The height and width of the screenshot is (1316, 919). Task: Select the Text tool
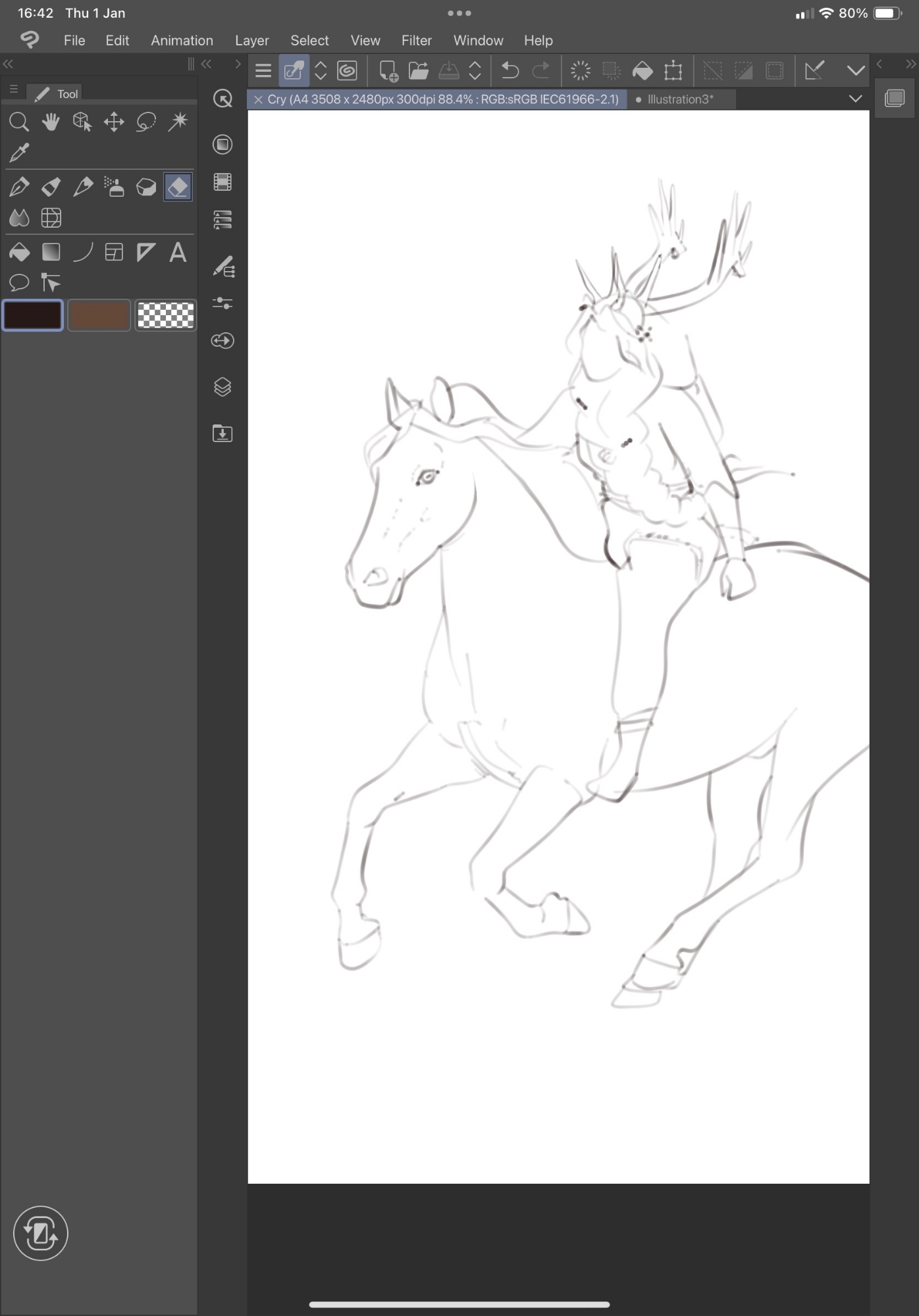(178, 252)
